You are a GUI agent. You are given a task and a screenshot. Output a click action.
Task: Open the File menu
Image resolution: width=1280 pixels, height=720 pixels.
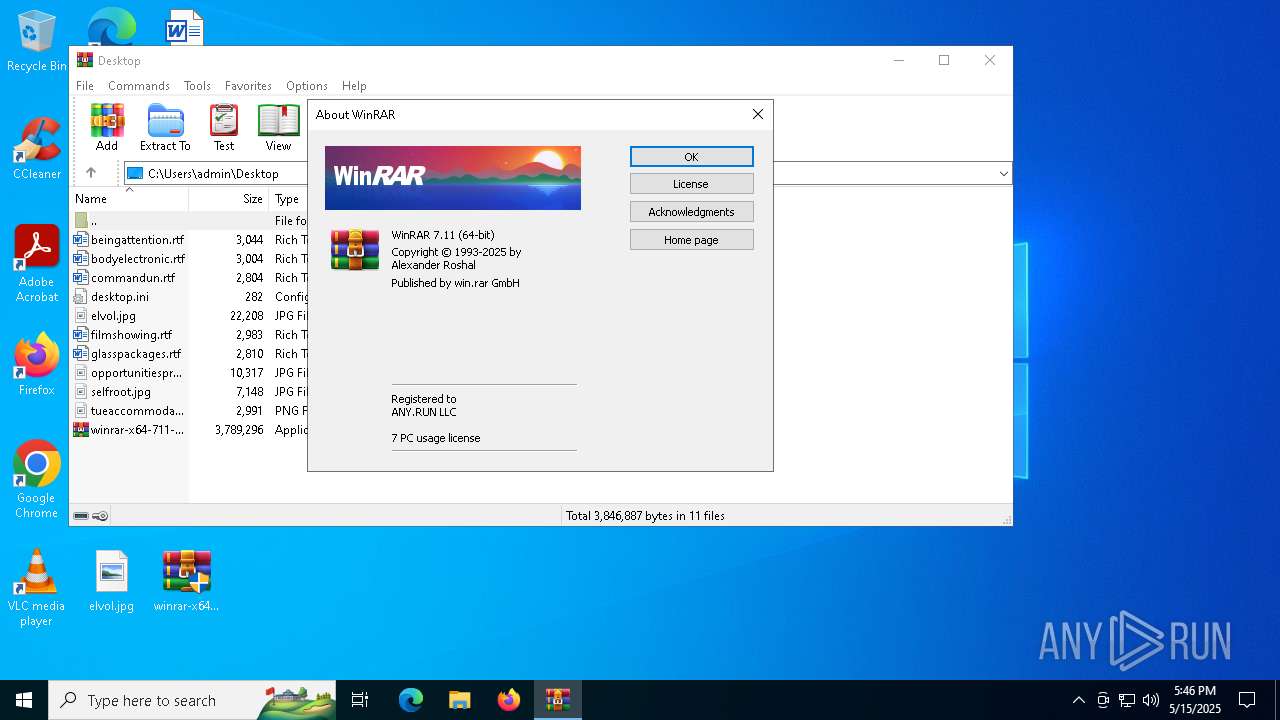click(x=85, y=86)
